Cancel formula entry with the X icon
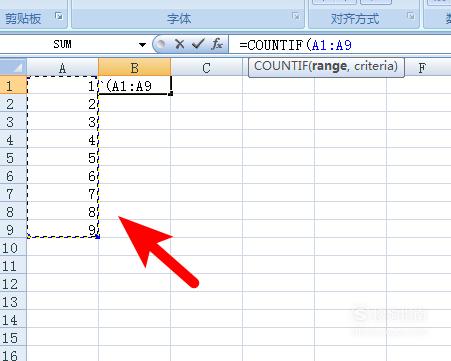The width and height of the screenshot is (451, 361). 179,44
